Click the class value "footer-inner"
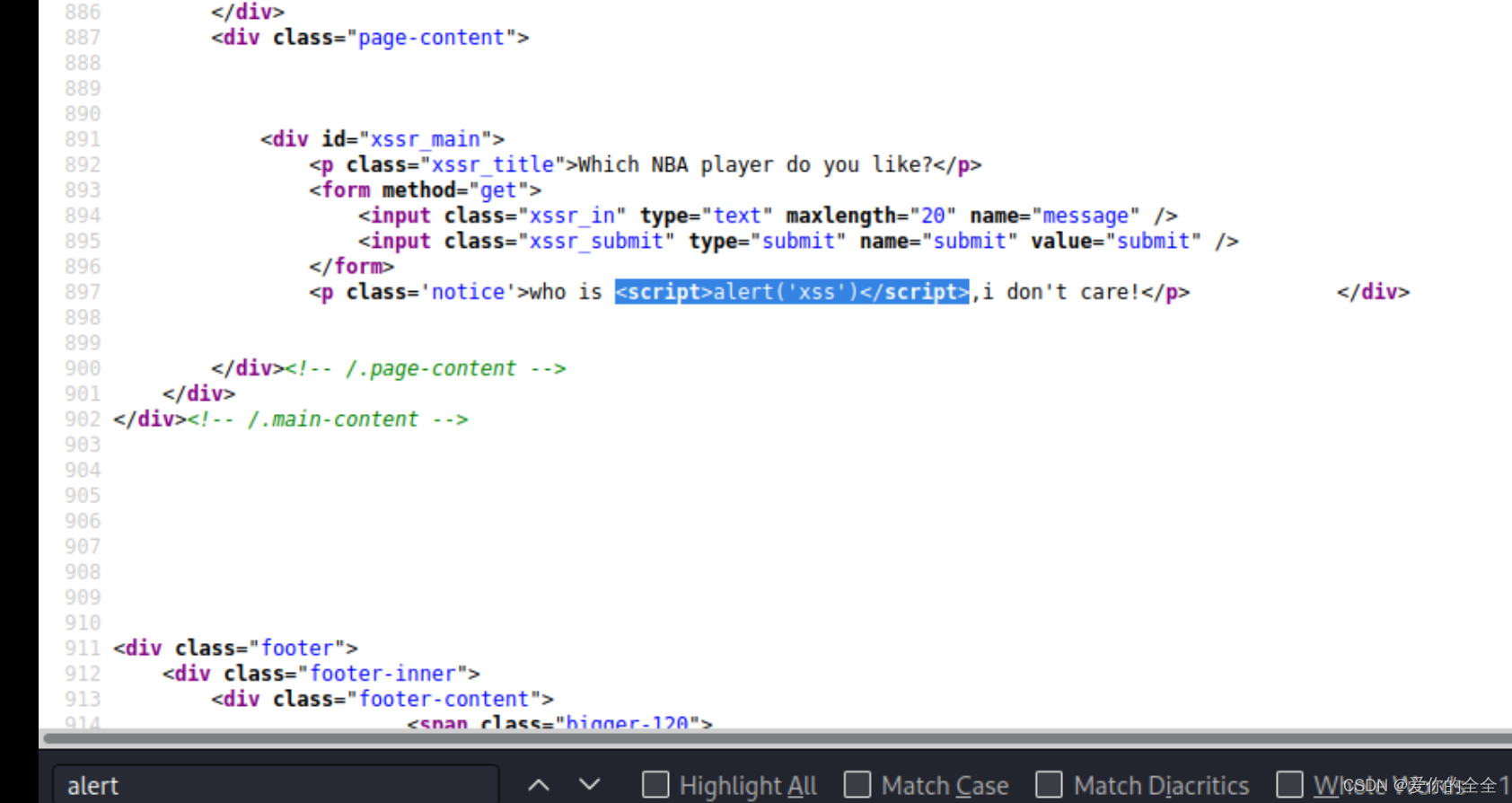1512x803 pixels. (383, 674)
